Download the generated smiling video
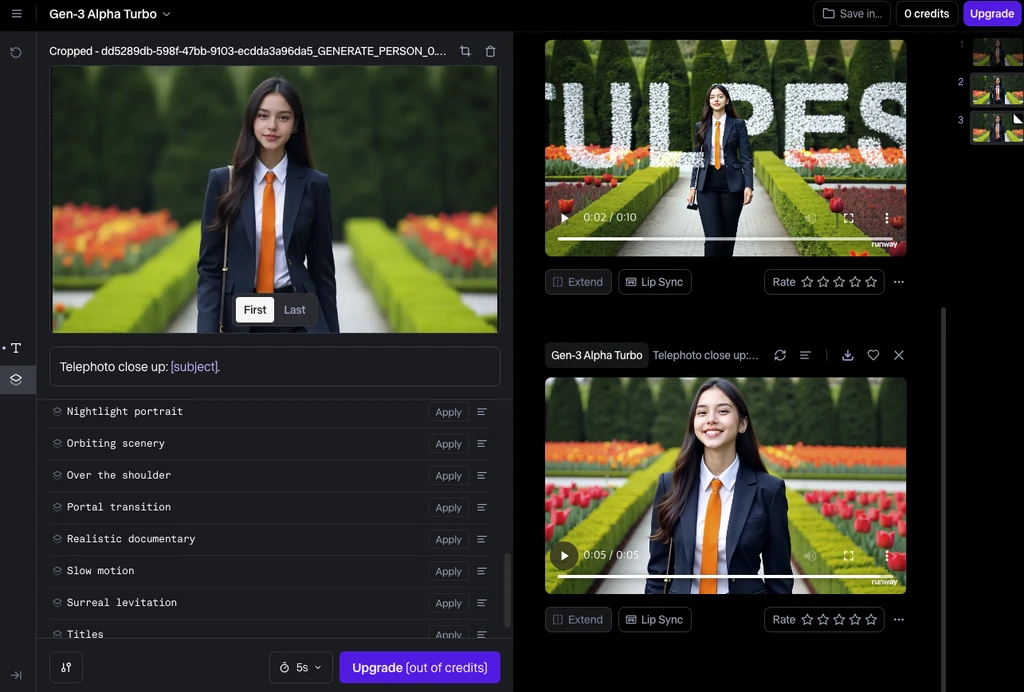This screenshot has width=1024, height=692. coord(848,355)
